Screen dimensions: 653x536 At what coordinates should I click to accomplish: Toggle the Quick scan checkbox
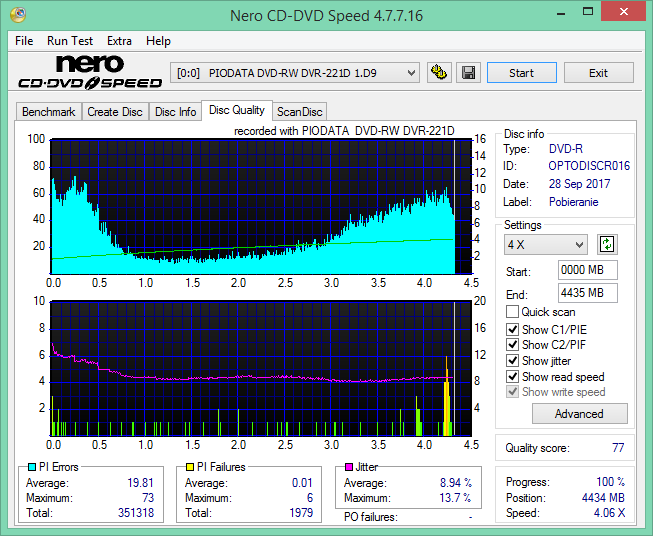[512, 312]
